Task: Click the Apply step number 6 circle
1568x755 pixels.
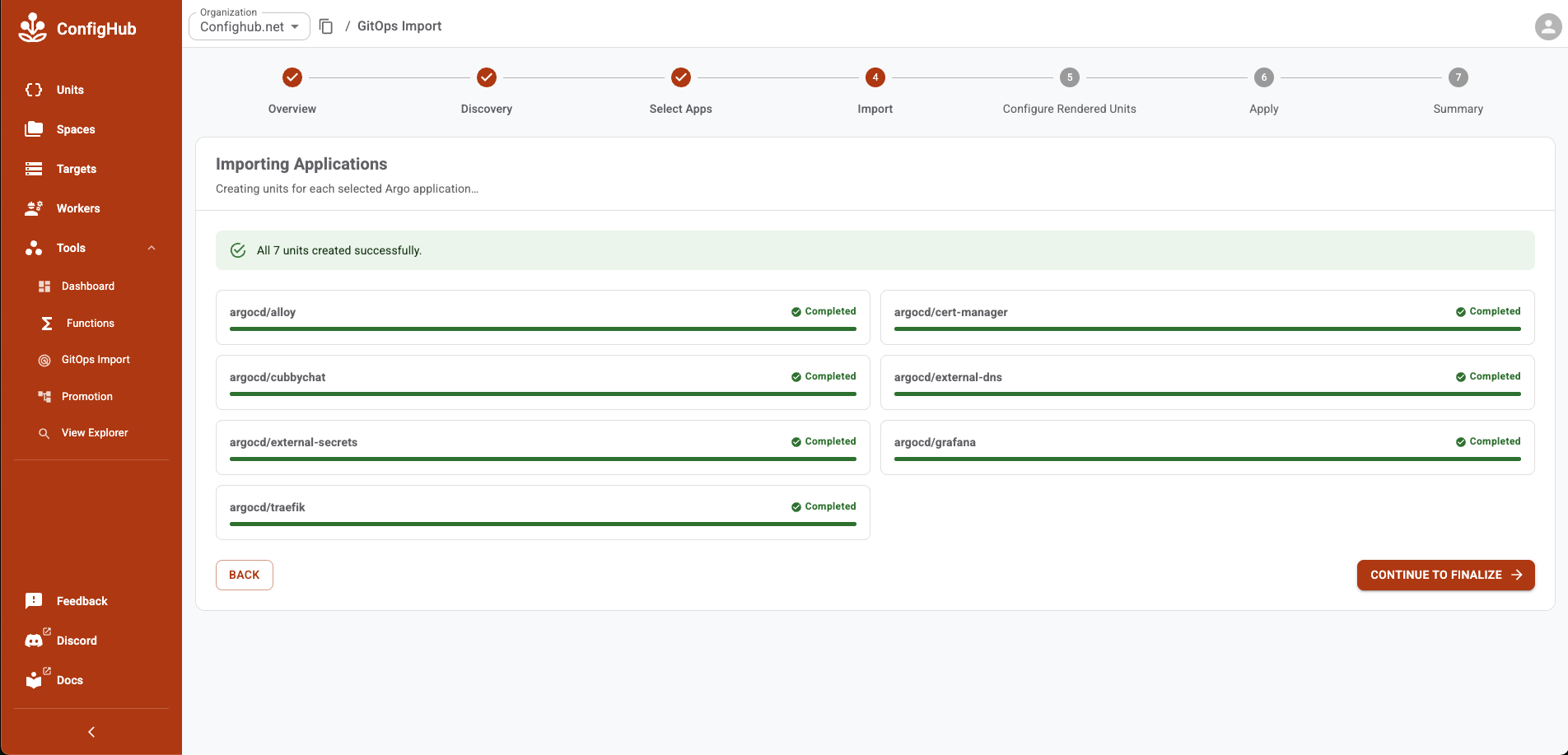Action: click(1264, 77)
